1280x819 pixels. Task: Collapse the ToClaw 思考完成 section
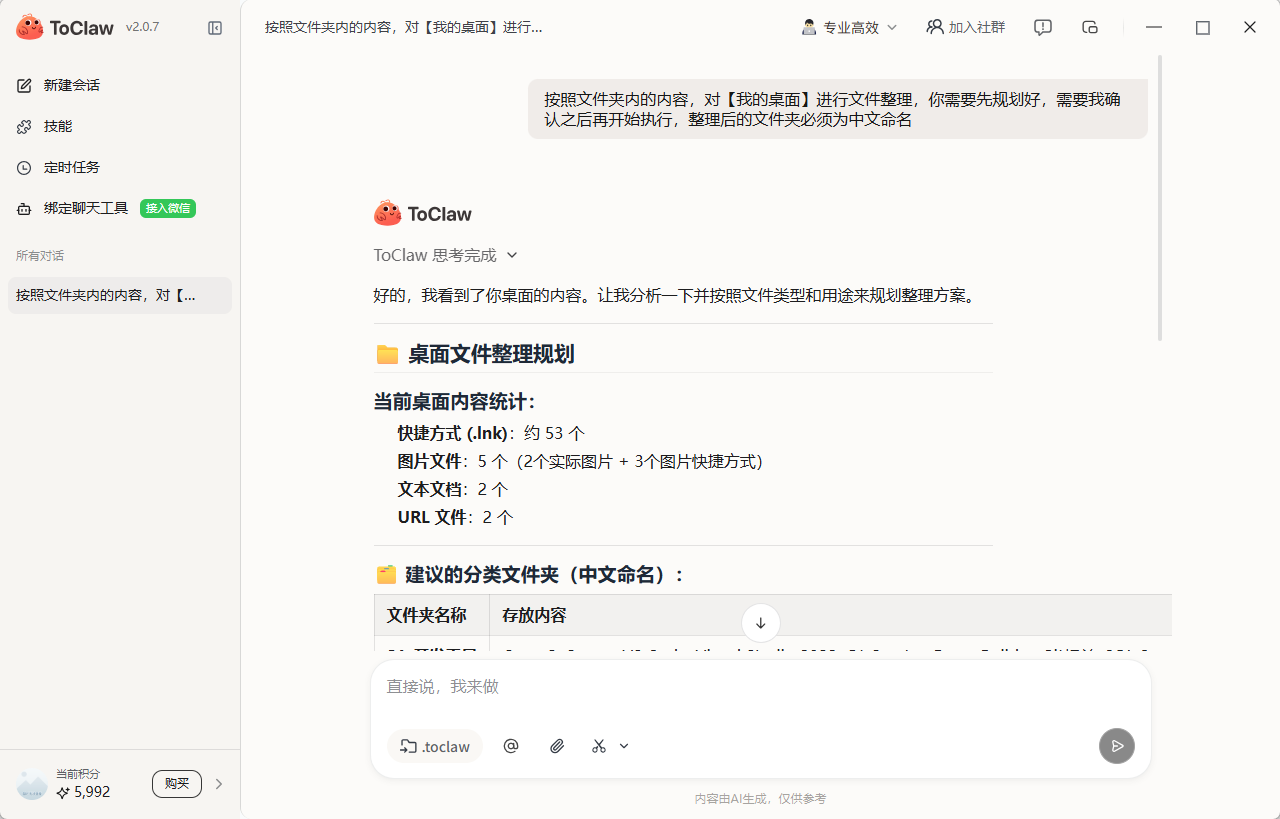click(511, 255)
